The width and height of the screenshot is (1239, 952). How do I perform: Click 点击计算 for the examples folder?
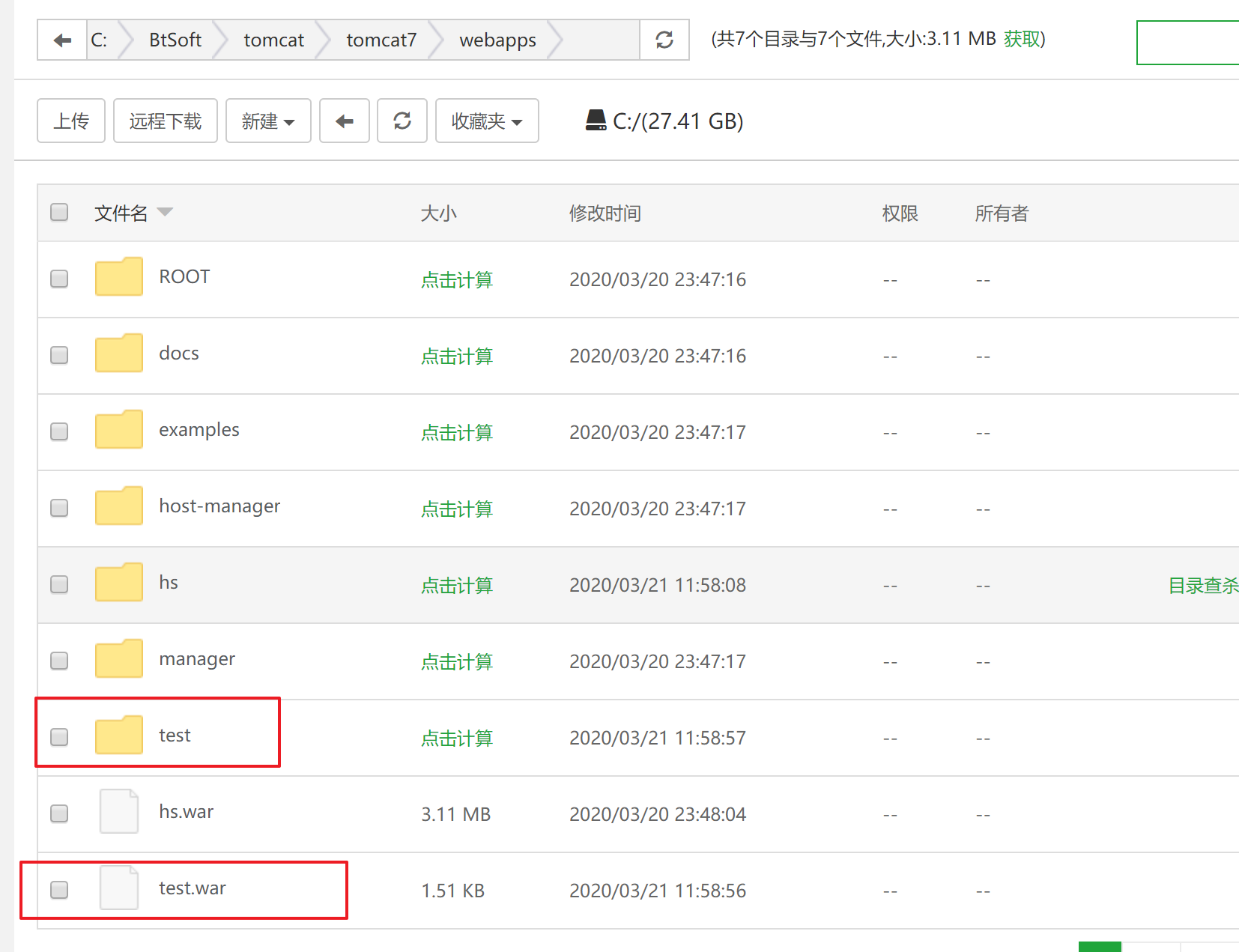pyautogui.click(x=457, y=433)
